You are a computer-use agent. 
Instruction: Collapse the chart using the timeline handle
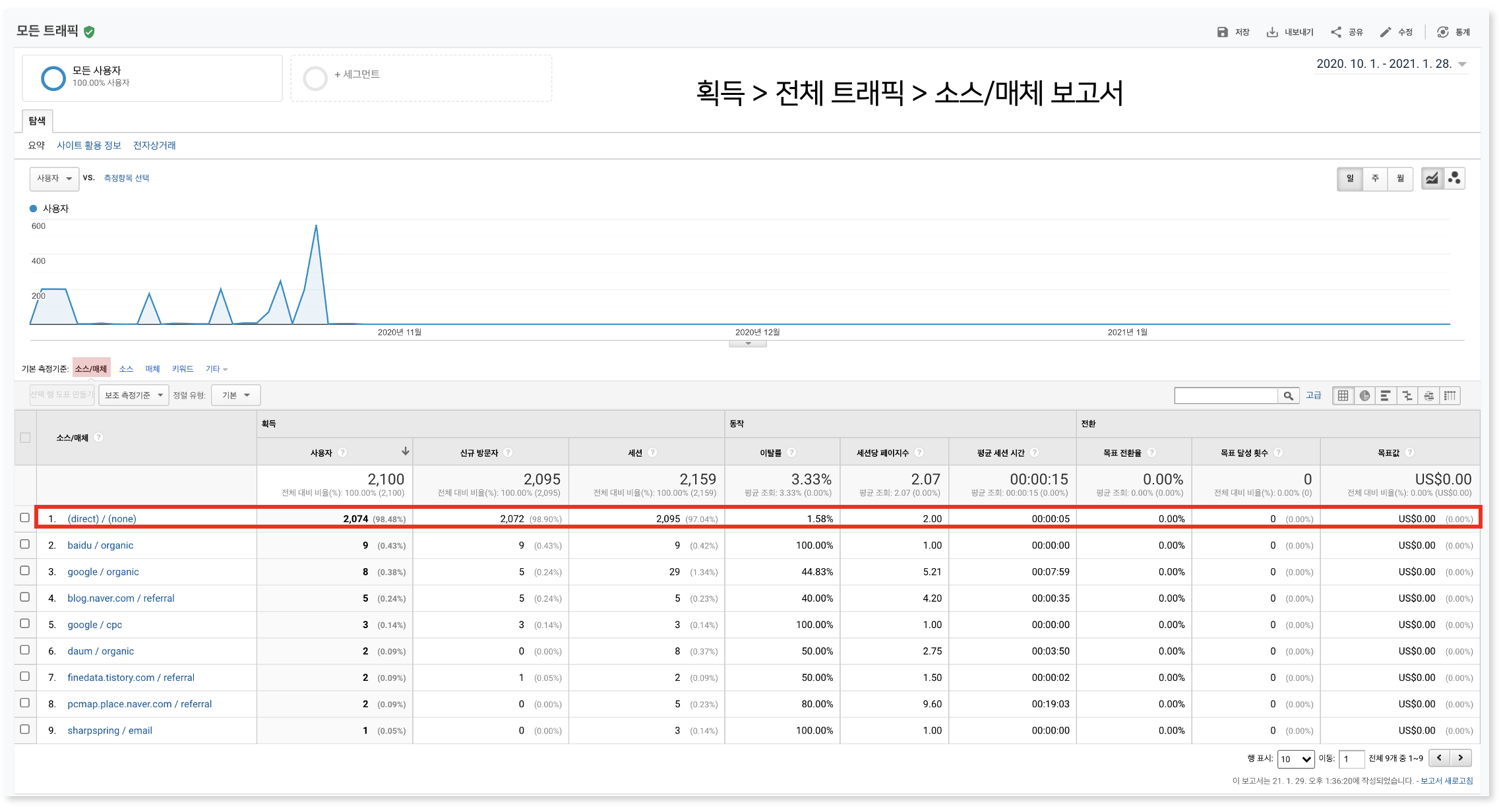[x=747, y=344]
